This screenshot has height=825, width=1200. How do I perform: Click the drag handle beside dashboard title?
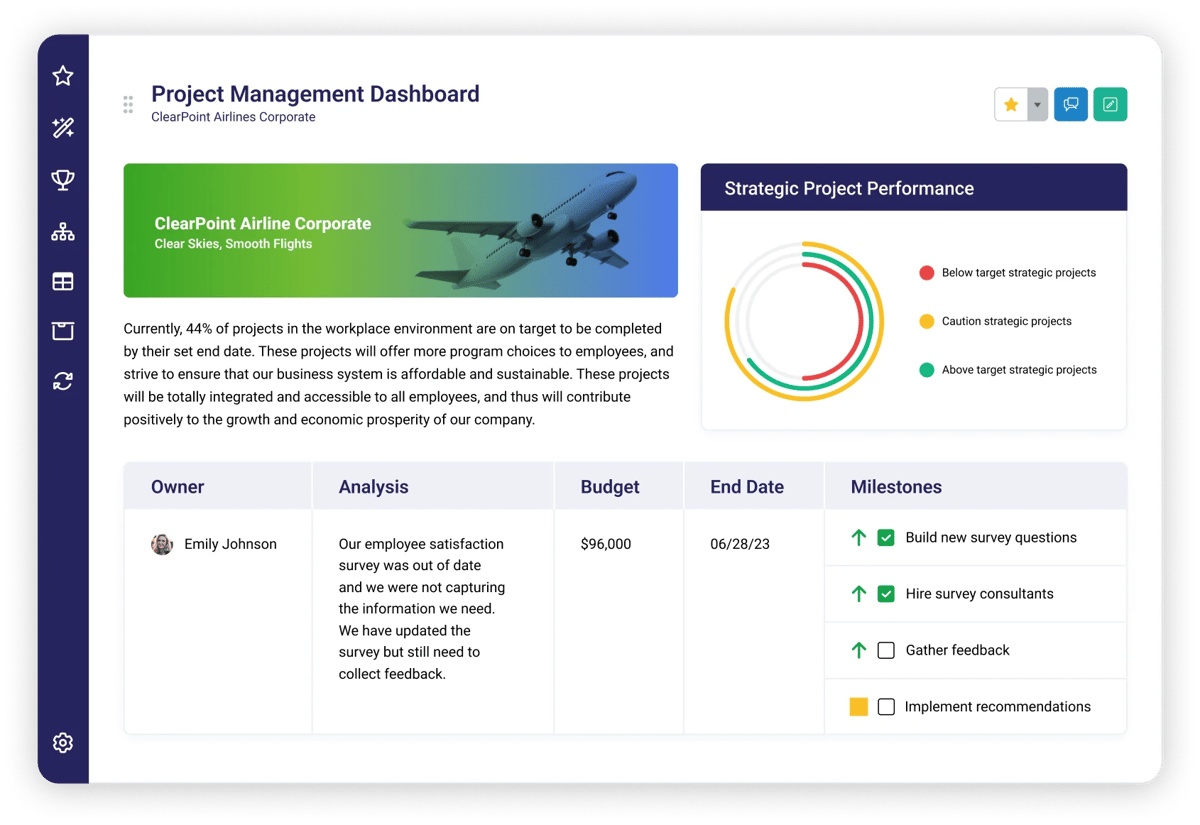pyautogui.click(x=128, y=105)
